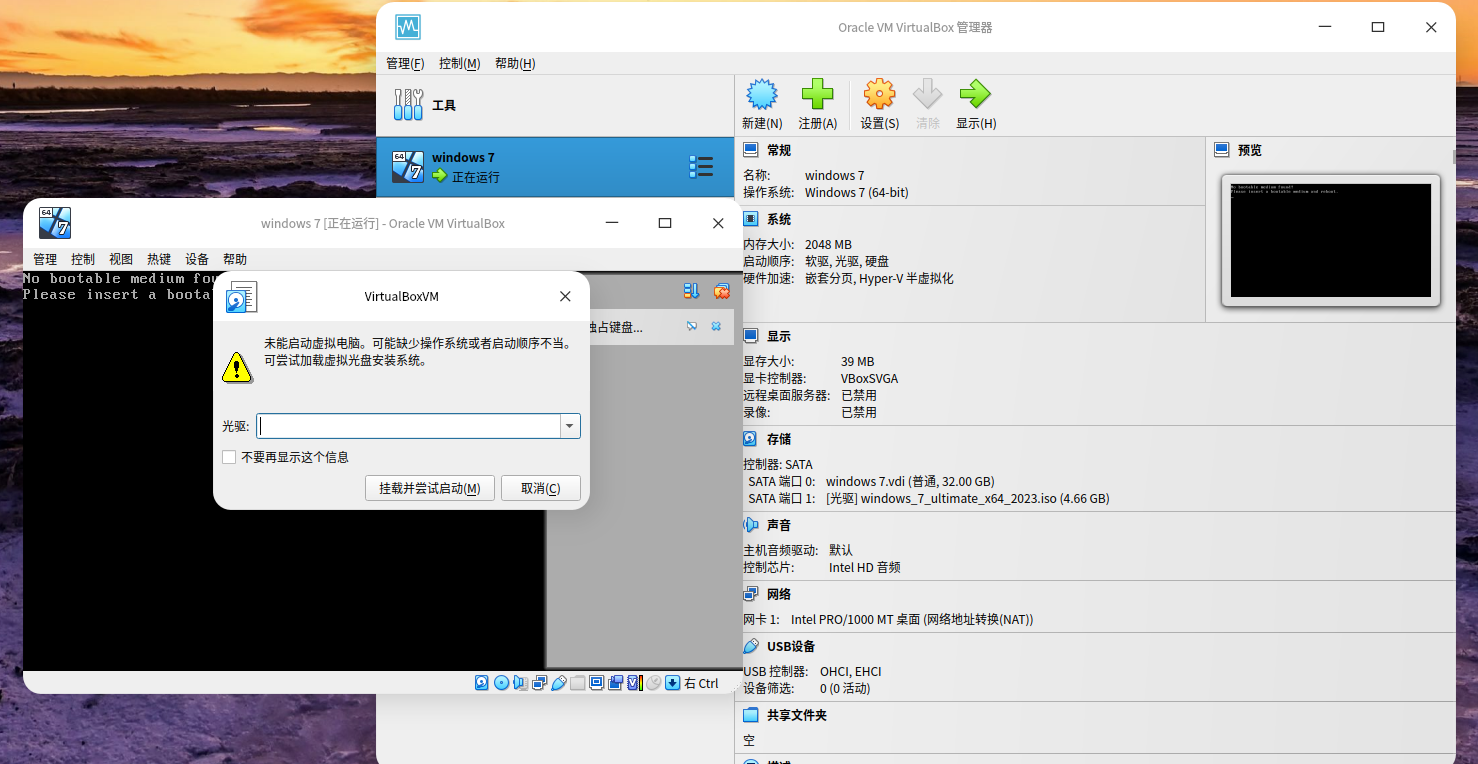Open the 设备 menu in the VM window
1478x764 pixels.
197,259
